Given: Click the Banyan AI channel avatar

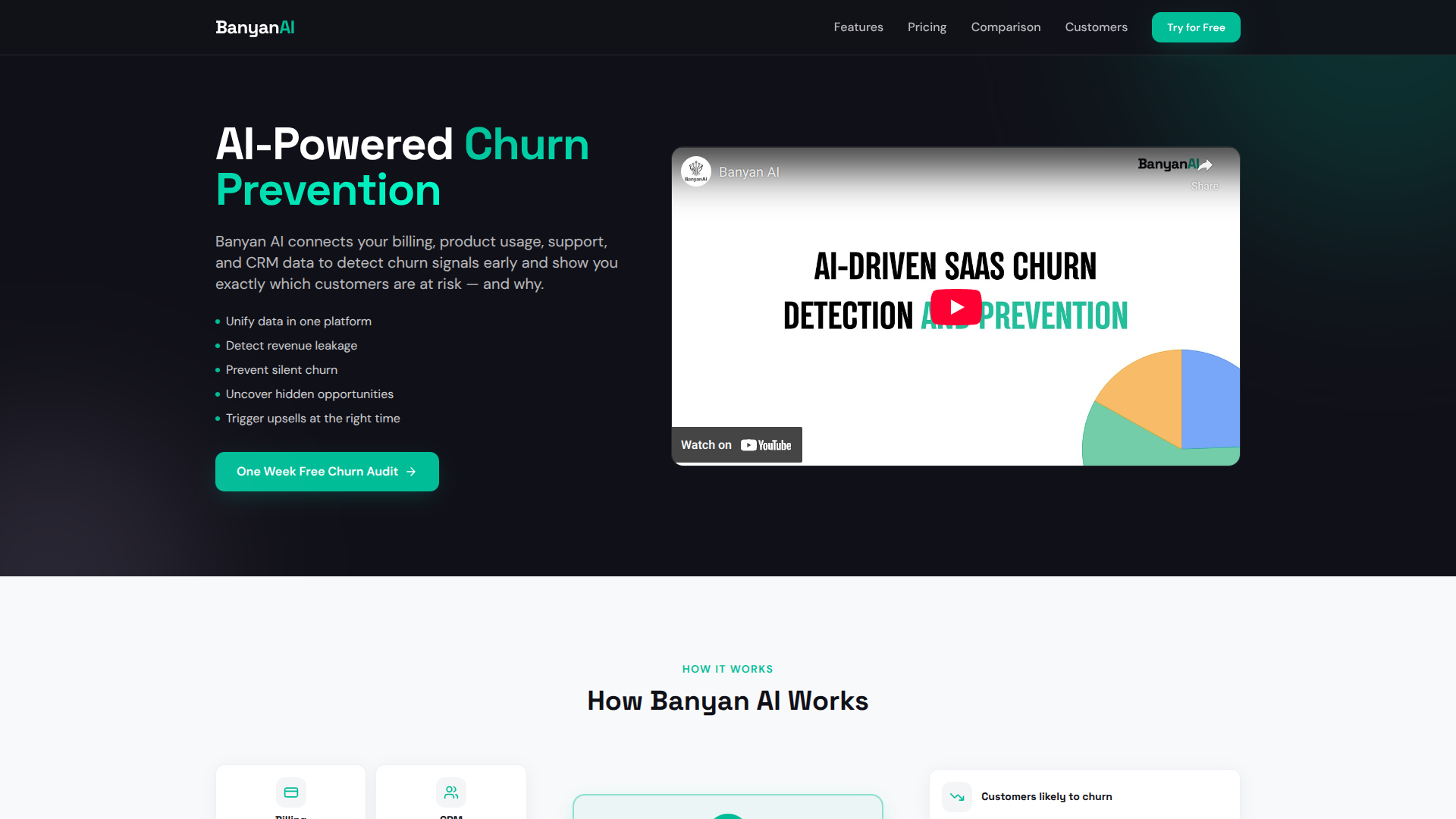Looking at the screenshot, I should [x=695, y=171].
